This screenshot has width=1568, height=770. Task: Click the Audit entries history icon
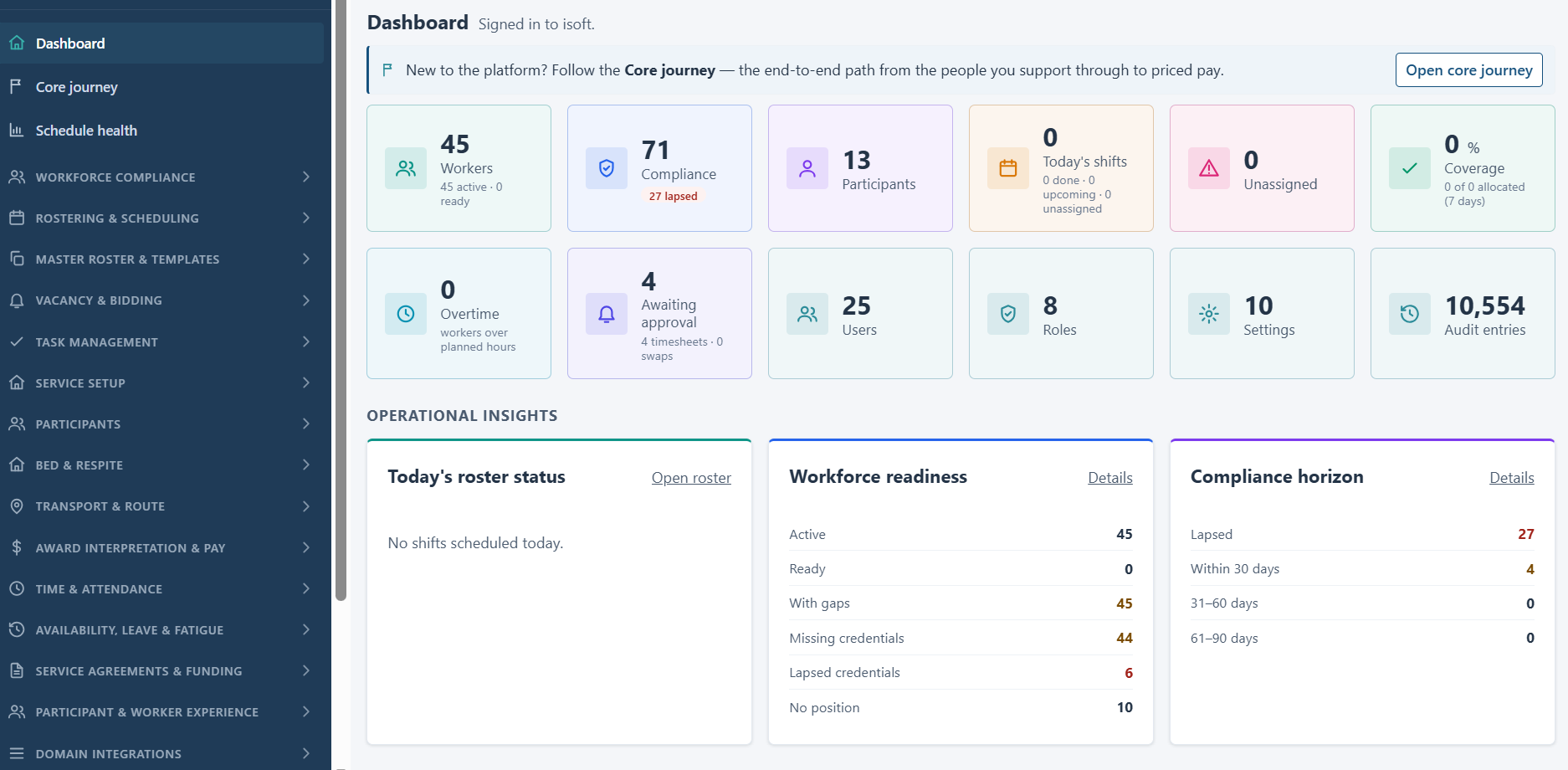pyautogui.click(x=1410, y=314)
